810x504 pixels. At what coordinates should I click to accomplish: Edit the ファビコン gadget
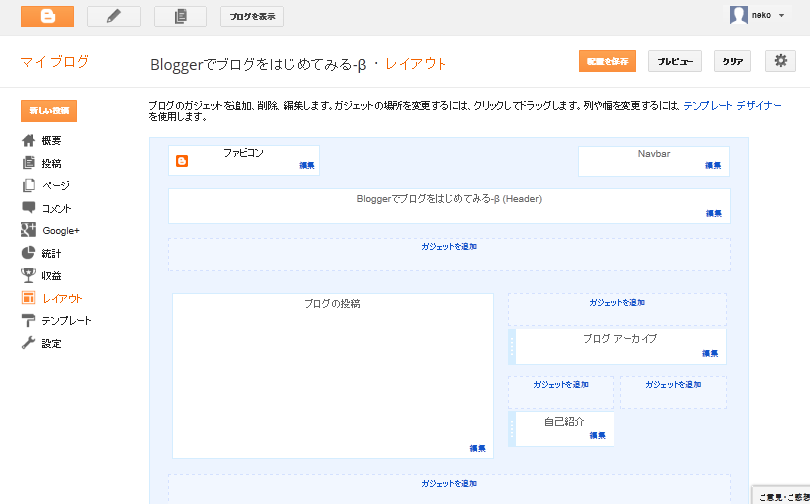pyautogui.click(x=306, y=165)
